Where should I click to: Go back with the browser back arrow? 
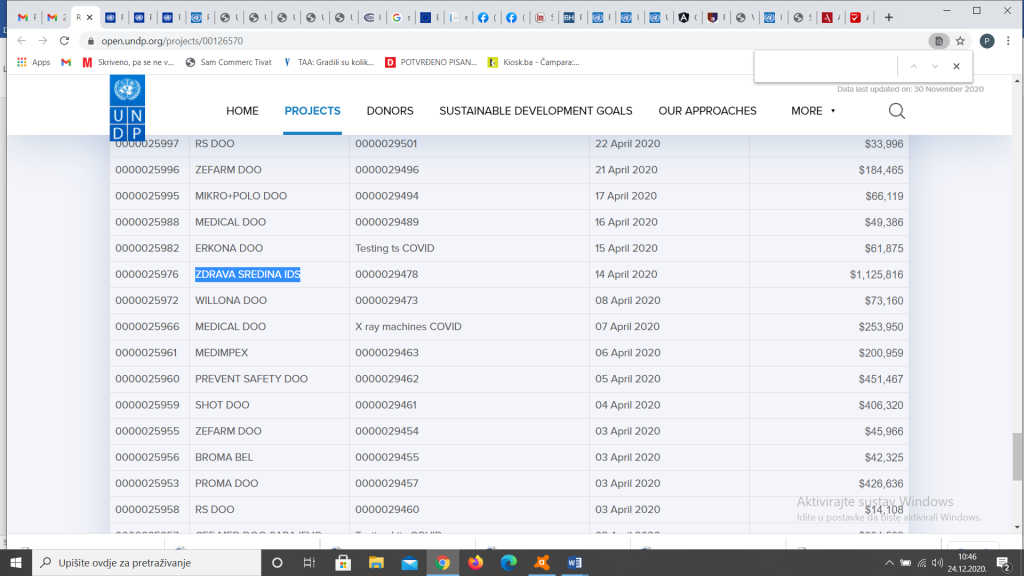click(22, 40)
